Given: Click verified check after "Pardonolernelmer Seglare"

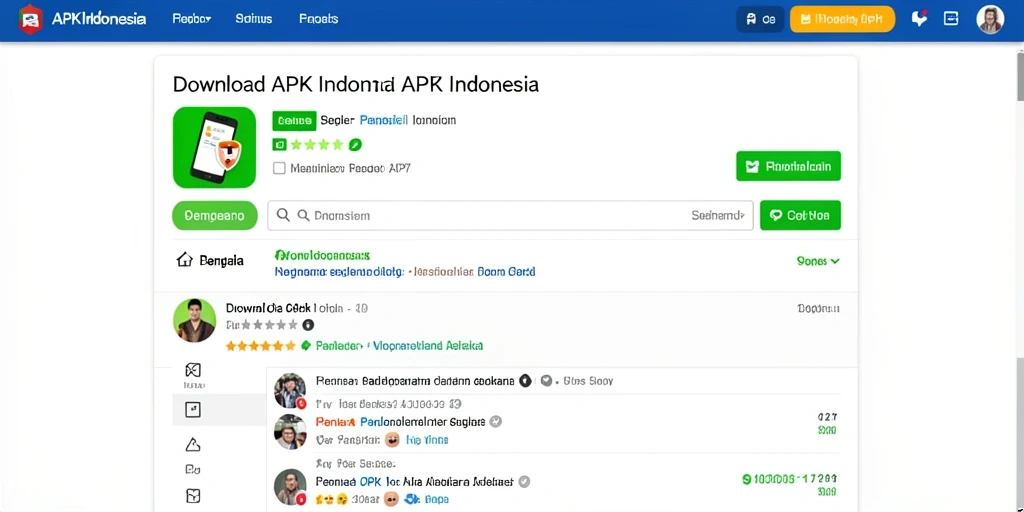Looking at the screenshot, I should 496,422.
